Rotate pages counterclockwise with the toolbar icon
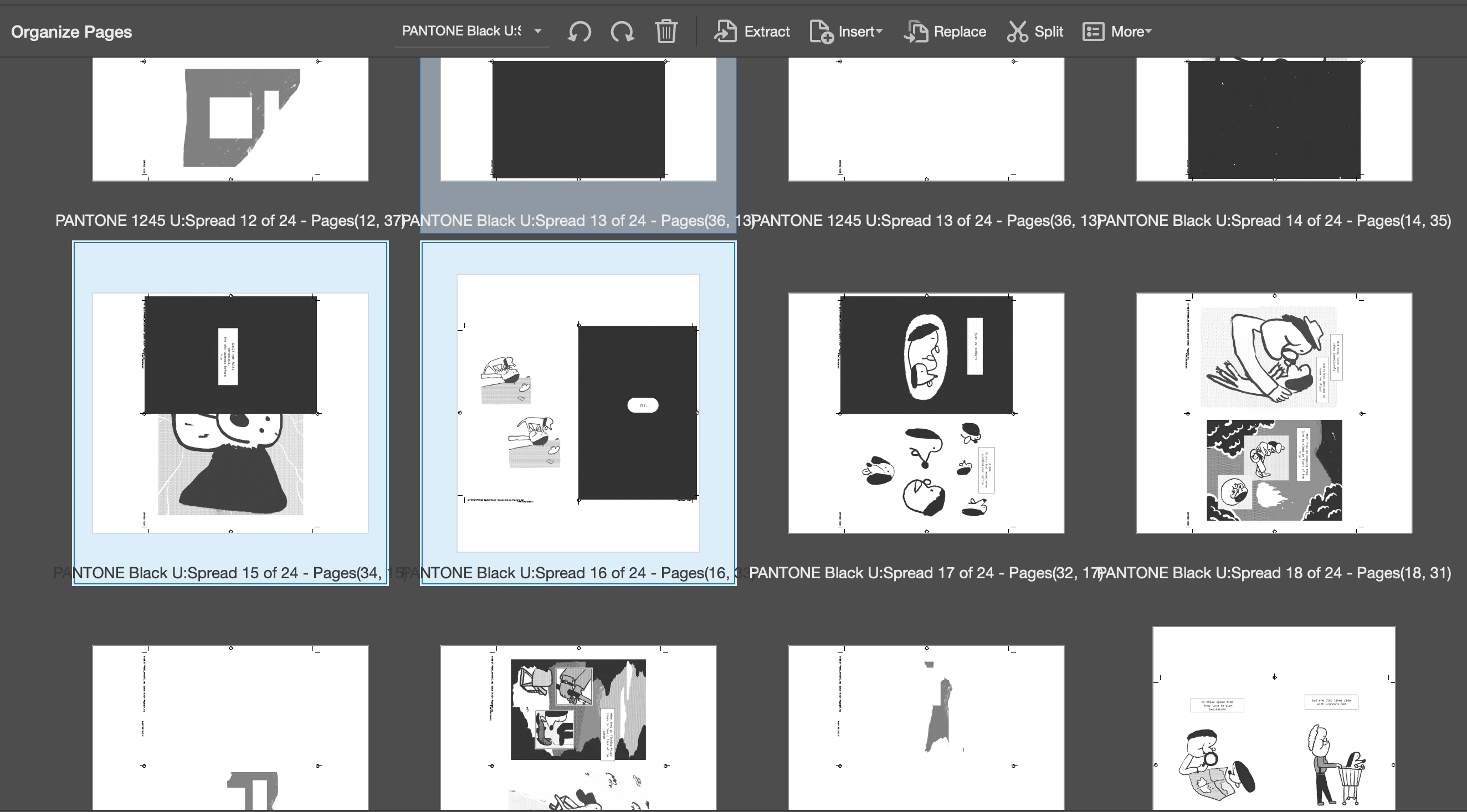The height and width of the screenshot is (812, 1467). [579, 32]
